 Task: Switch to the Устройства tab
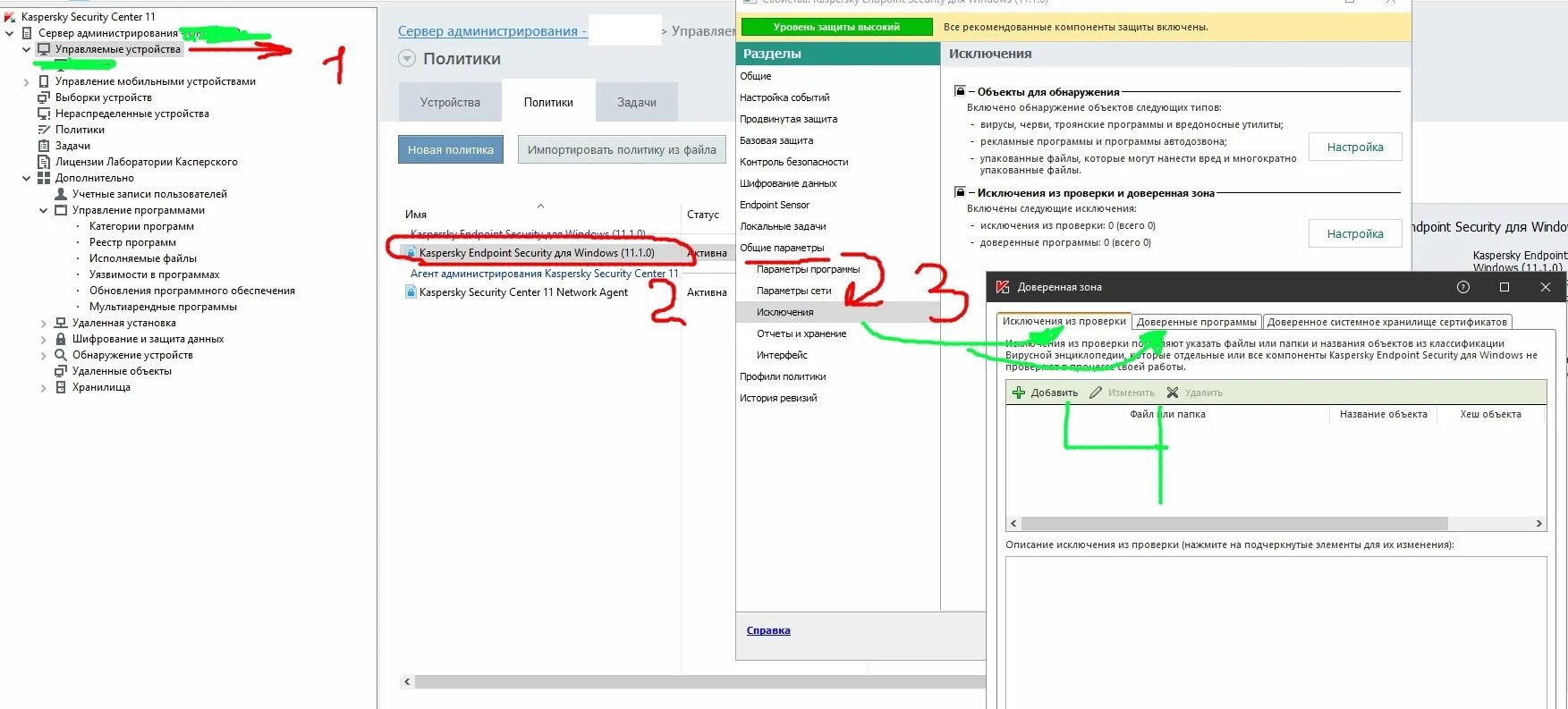pos(450,103)
